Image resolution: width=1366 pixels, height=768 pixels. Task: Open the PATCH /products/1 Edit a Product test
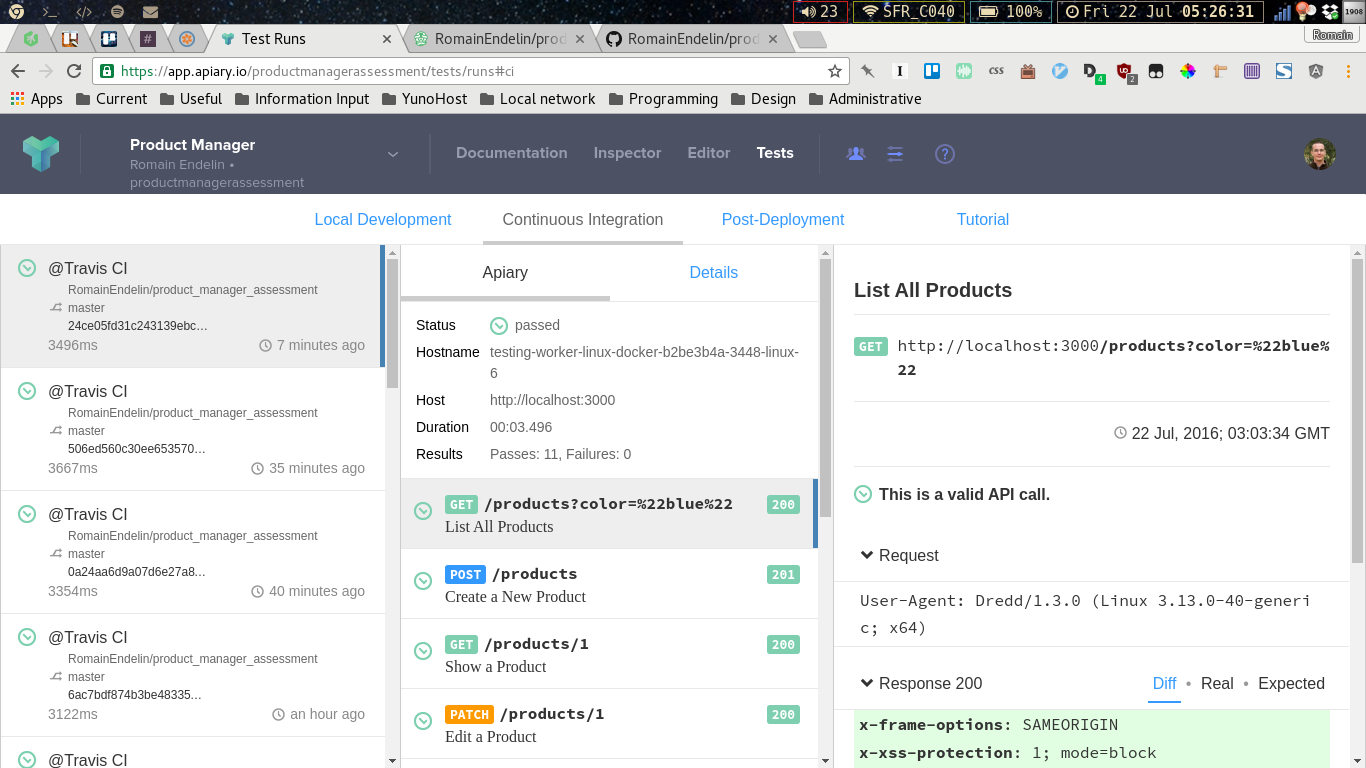608,724
